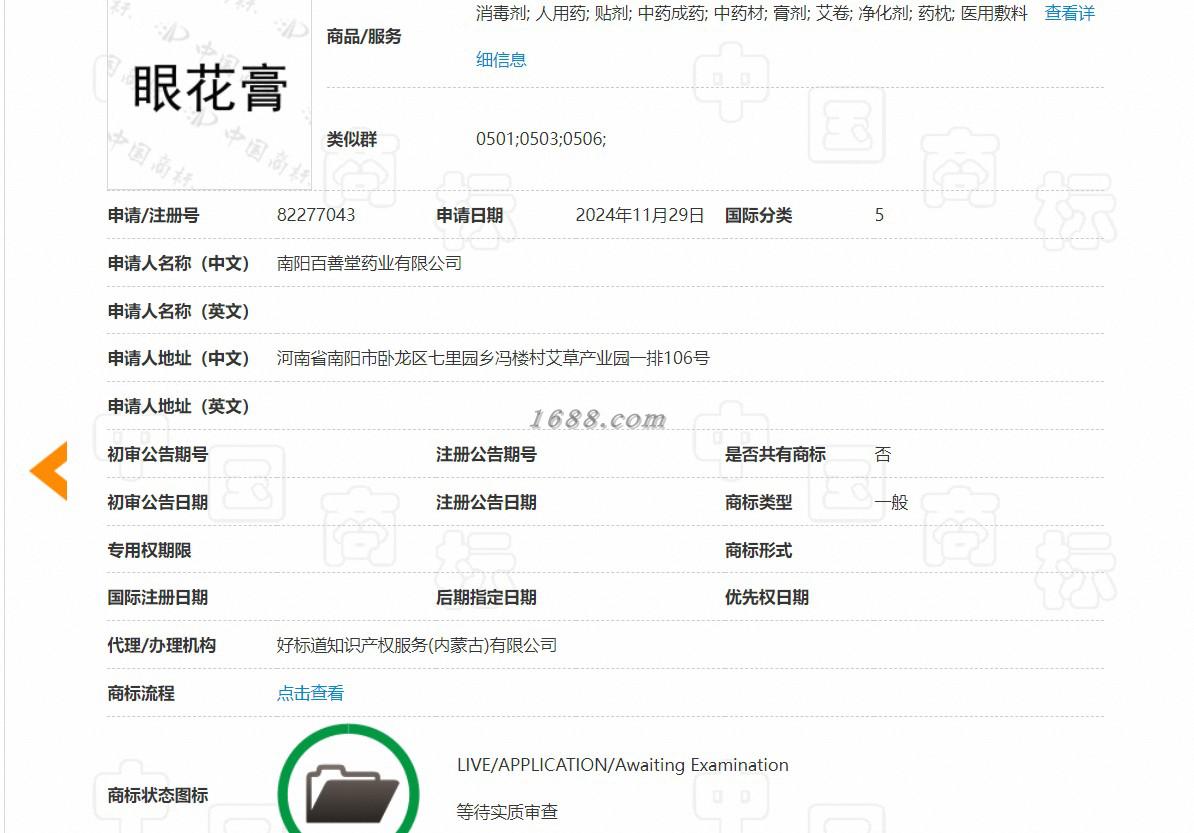
Task: Click applicant name 南阳百善堂药业有限公司
Action: pos(369,263)
